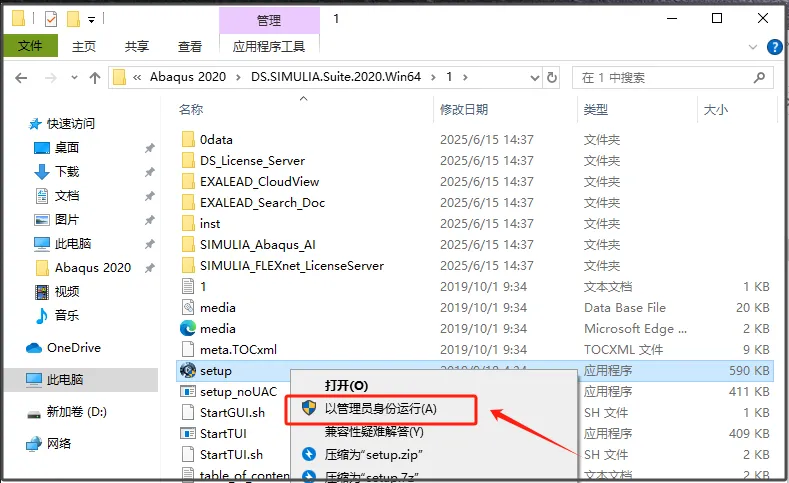Click the DS_License_Server folder icon

pos(188,160)
